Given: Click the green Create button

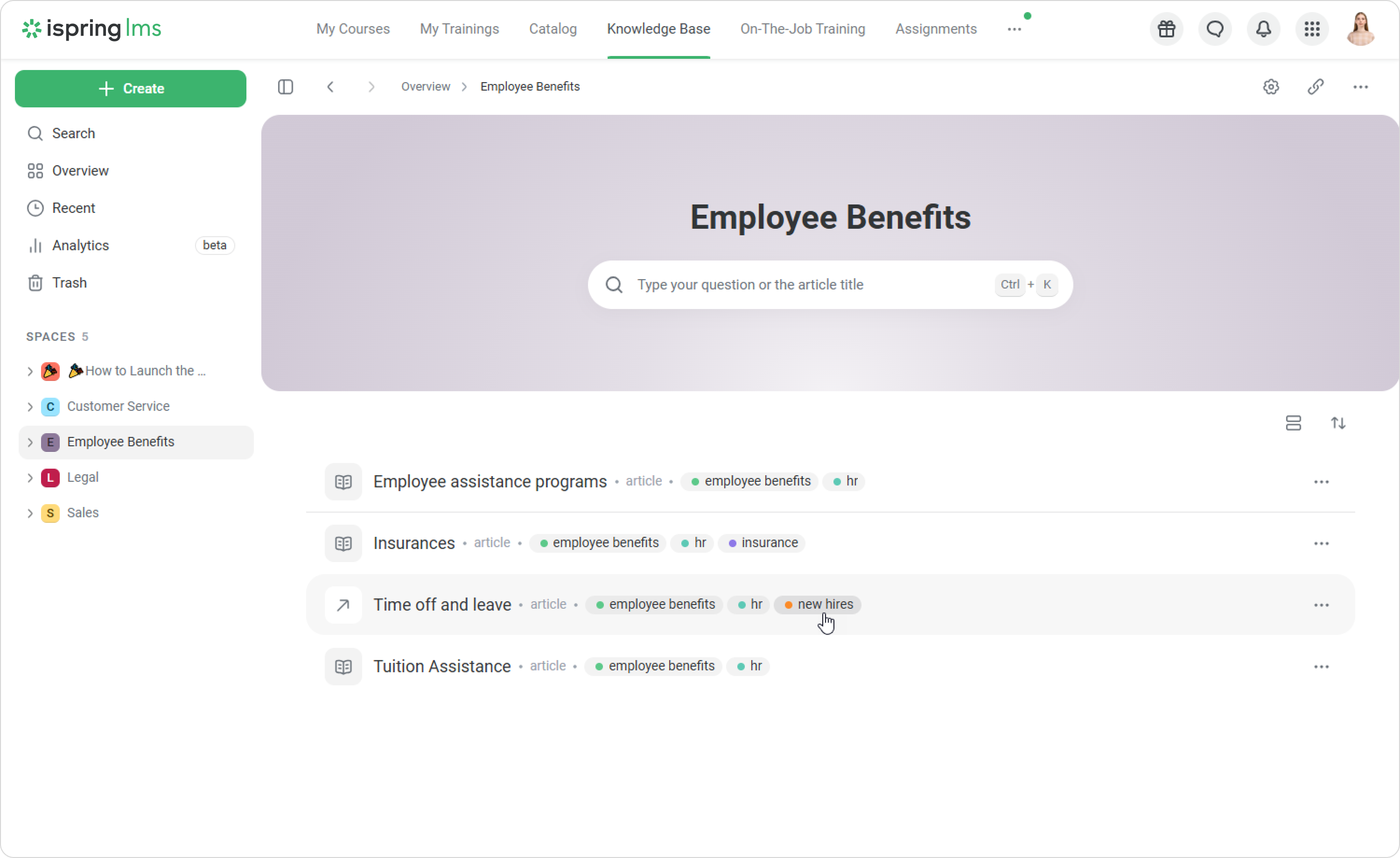Looking at the screenshot, I should coord(131,89).
